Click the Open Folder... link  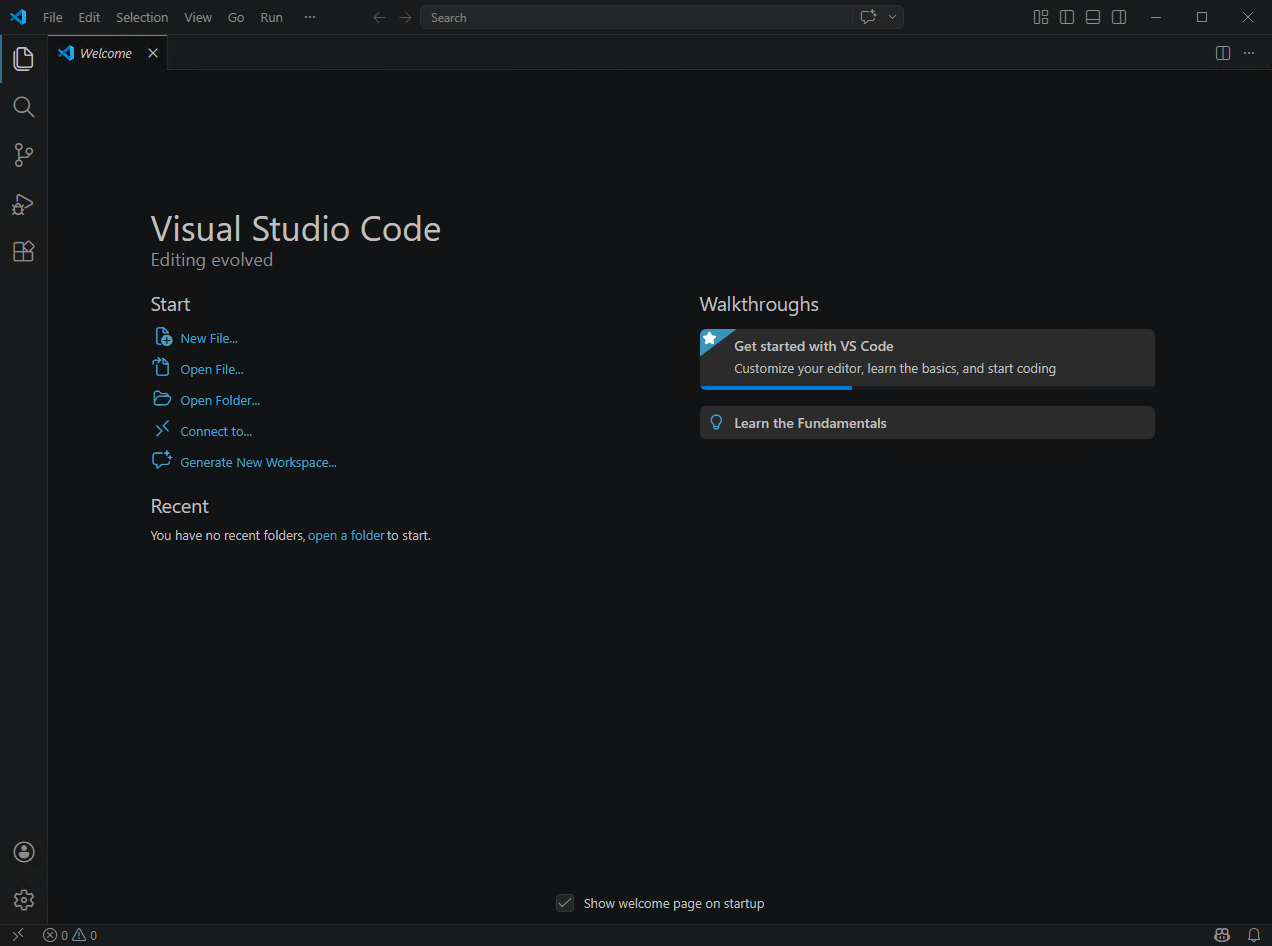tap(220, 400)
